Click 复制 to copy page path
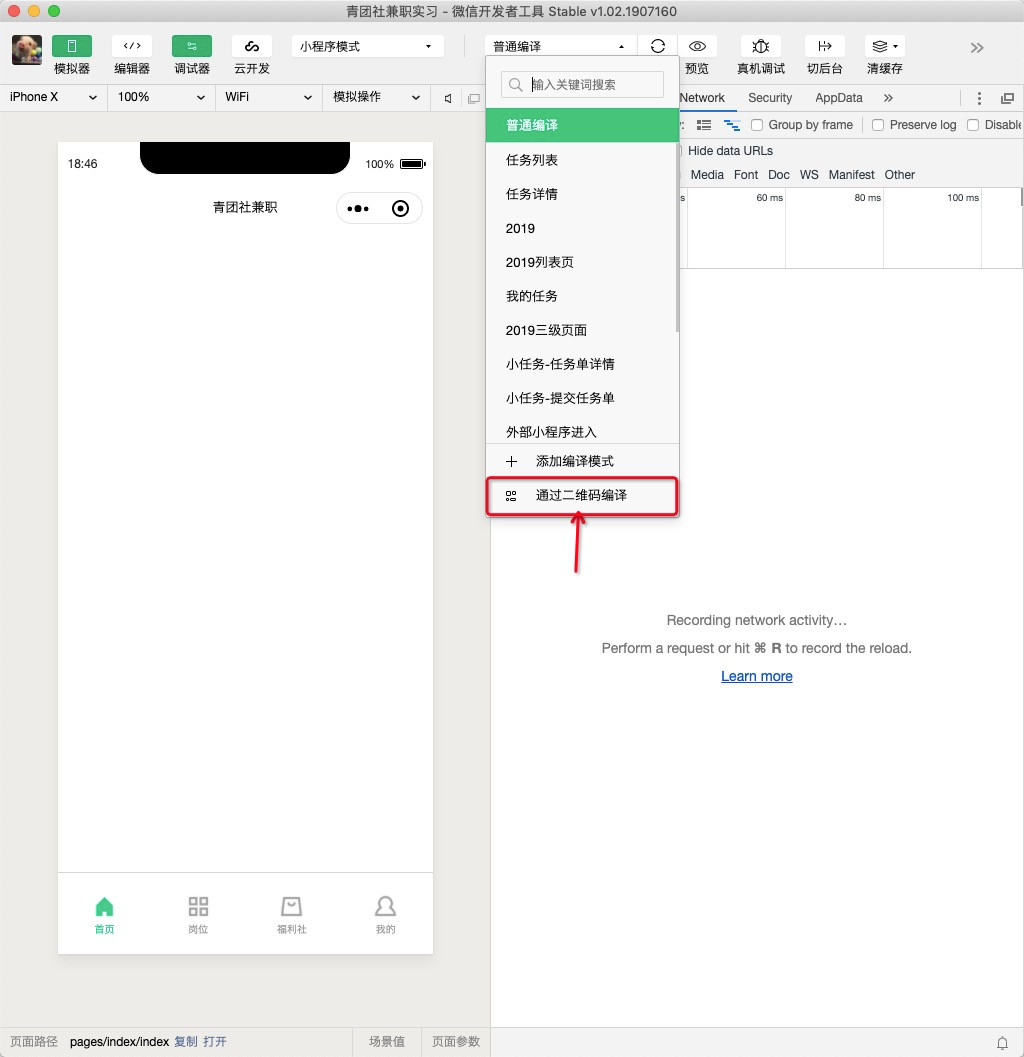The width and height of the screenshot is (1024, 1057). point(185,1041)
